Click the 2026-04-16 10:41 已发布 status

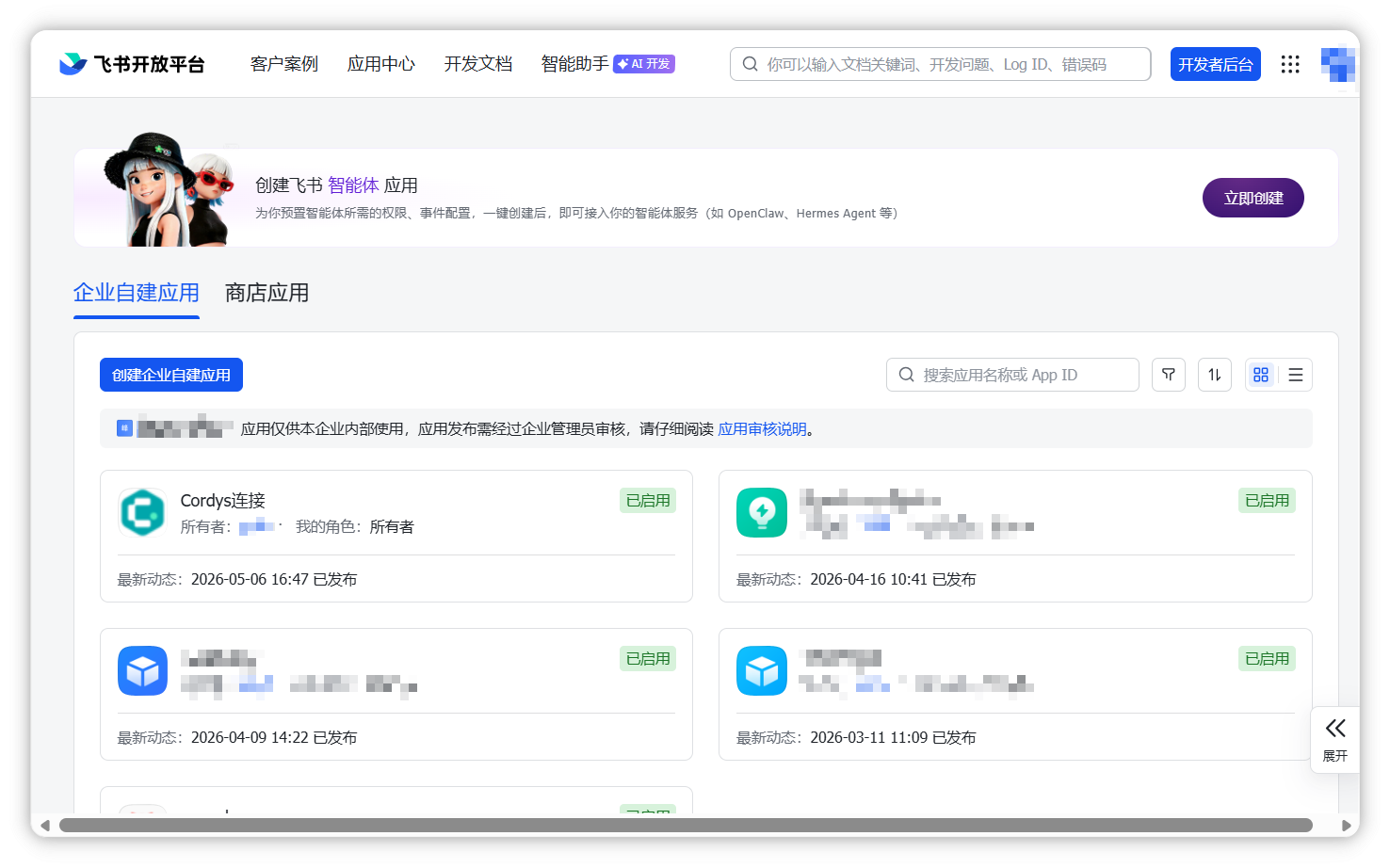893,580
